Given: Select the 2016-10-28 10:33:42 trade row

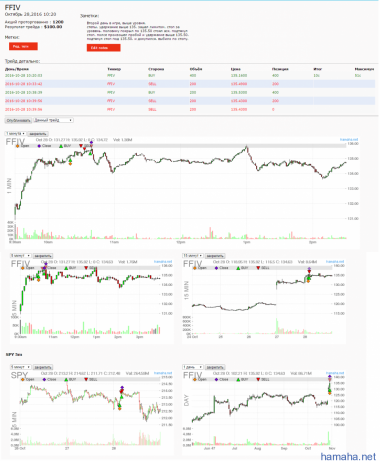Looking at the screenshot, I should click(190, 84).
